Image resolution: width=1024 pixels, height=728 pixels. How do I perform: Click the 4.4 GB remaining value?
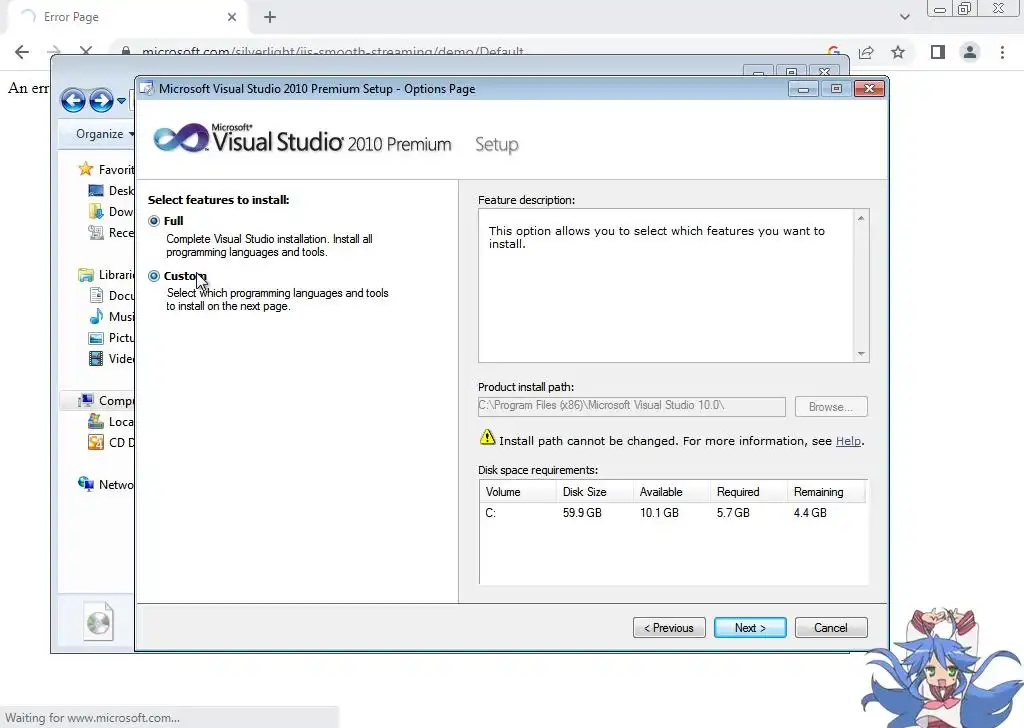(x=810, y=513)
